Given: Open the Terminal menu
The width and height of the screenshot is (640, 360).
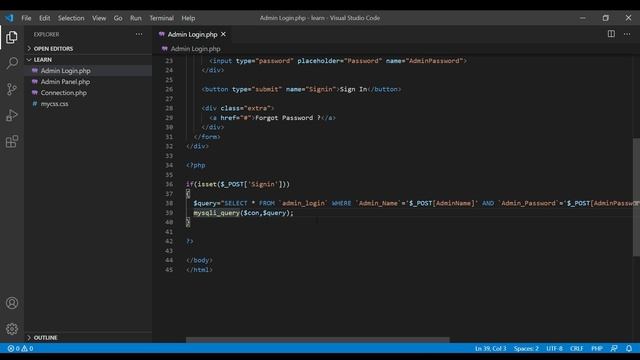Looking at the screenshot, I should 161,18.
